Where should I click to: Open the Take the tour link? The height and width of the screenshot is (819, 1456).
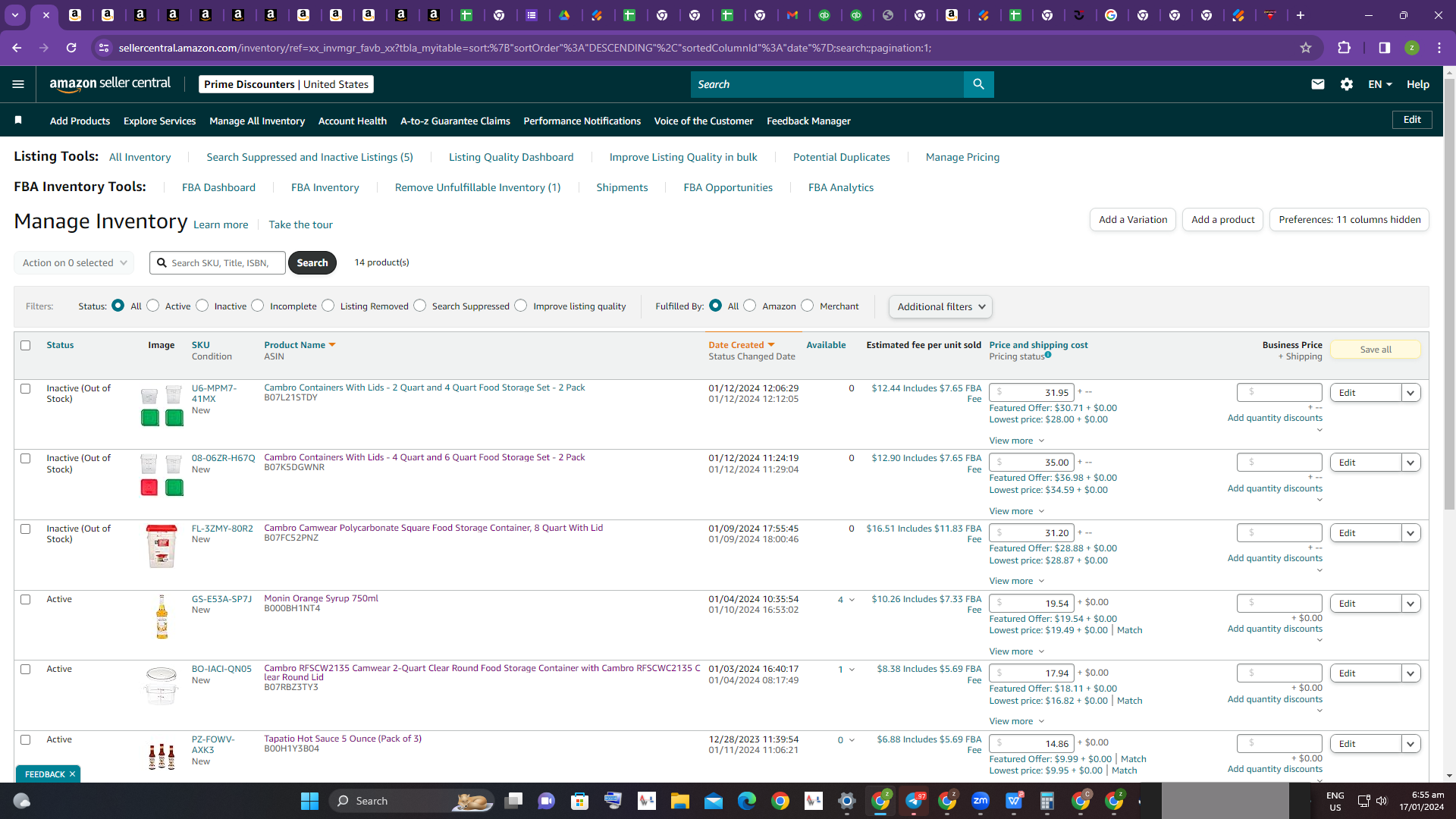[300, 224]
